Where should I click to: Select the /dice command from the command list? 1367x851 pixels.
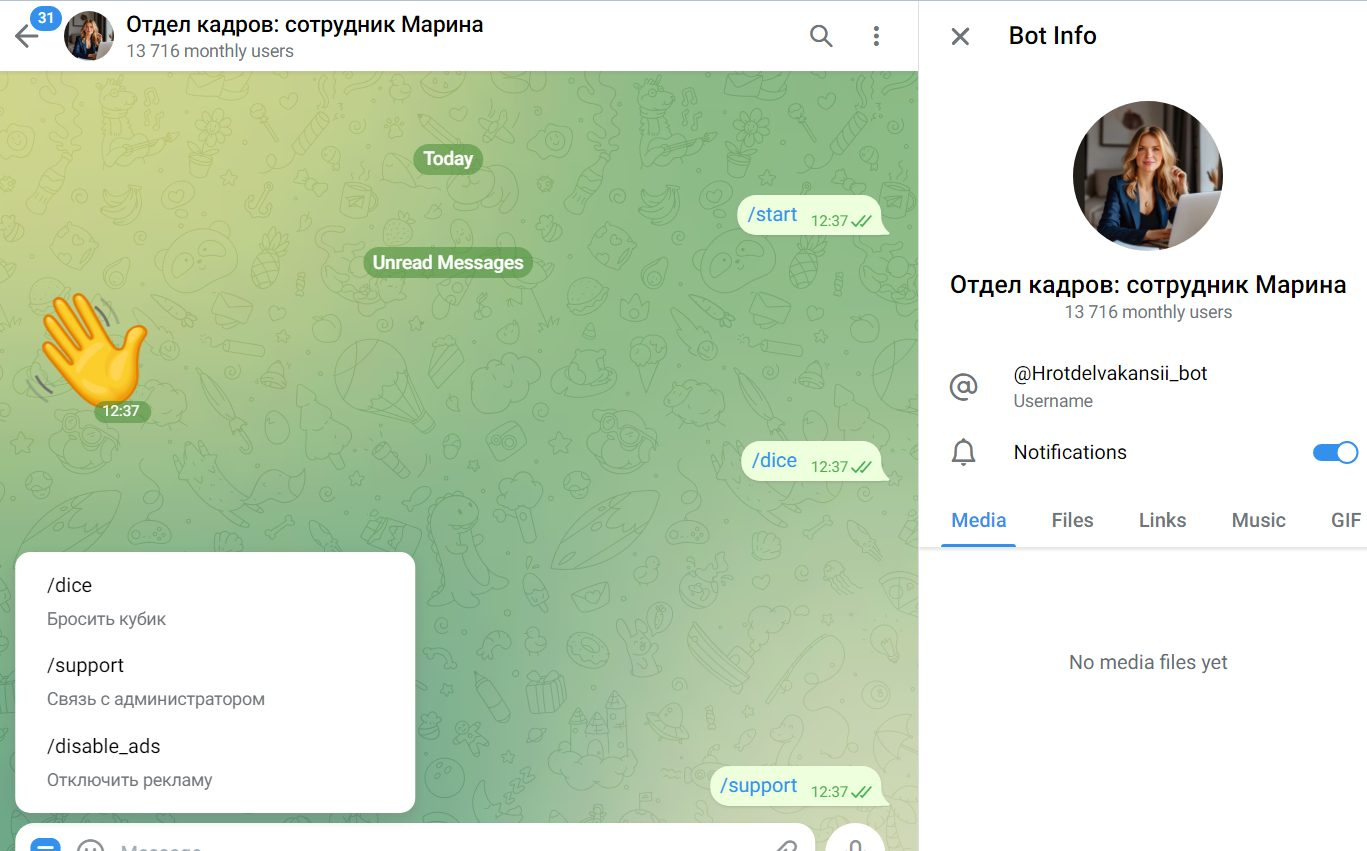click(x=200, y=600)
